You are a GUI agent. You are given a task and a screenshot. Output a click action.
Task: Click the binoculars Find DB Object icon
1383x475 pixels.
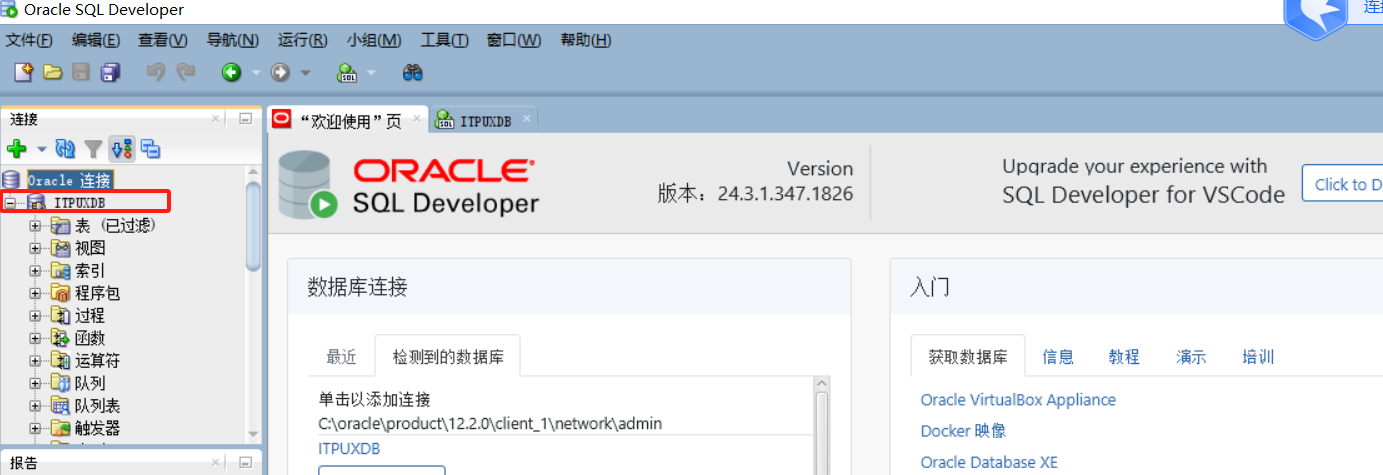pyautogui.click(x=412, y=72)
